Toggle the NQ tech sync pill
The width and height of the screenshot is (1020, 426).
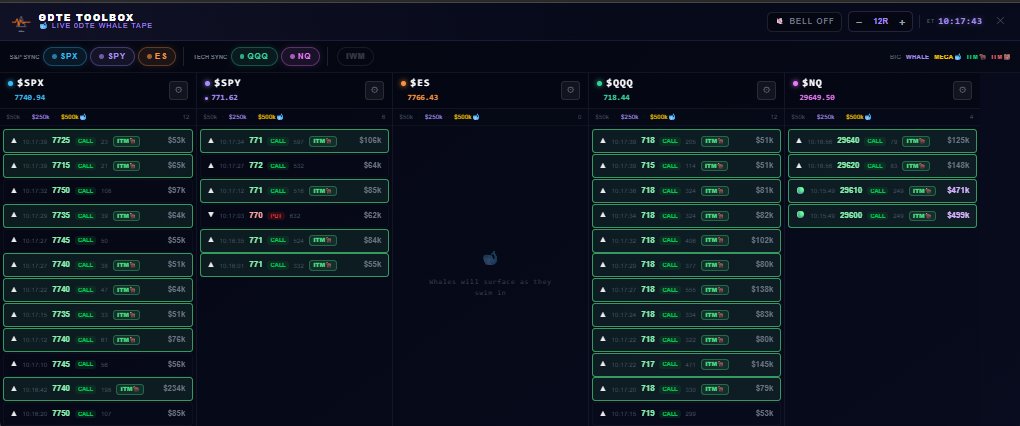[300, 57]
